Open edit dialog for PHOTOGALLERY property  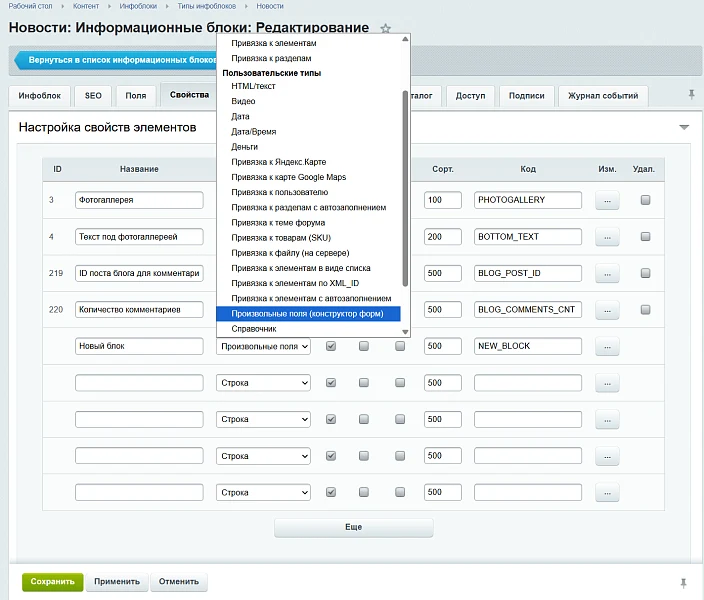click(607, 200)
